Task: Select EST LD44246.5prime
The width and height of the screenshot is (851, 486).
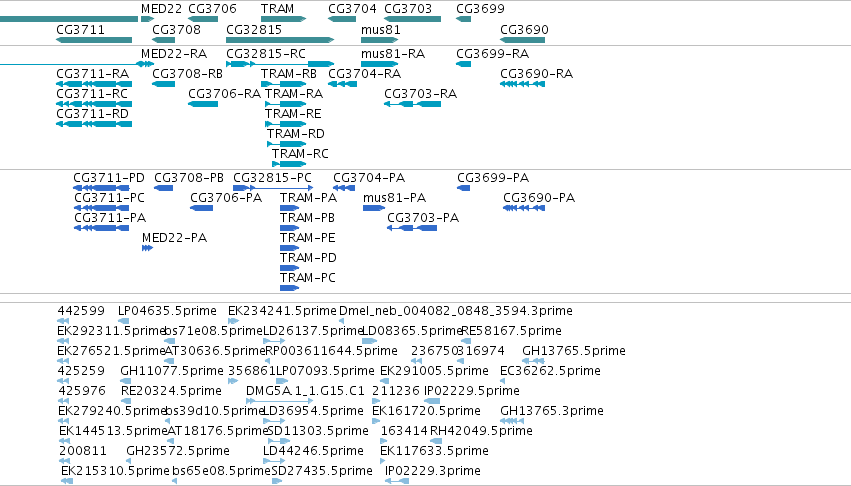Action: click(x=313, y=452)
